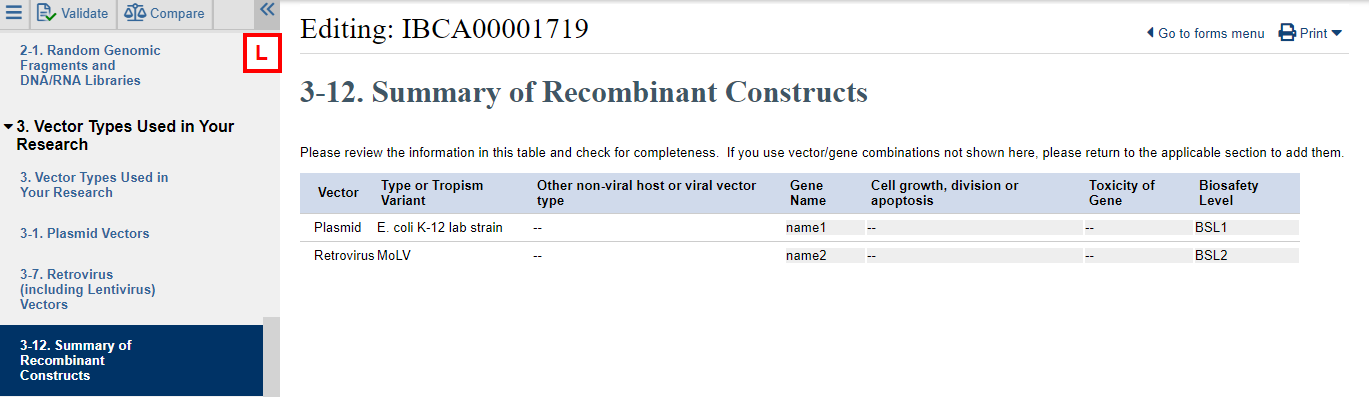Click the Compare scales icon
This screenshot has width=1369, height=397.
point(135,13)
